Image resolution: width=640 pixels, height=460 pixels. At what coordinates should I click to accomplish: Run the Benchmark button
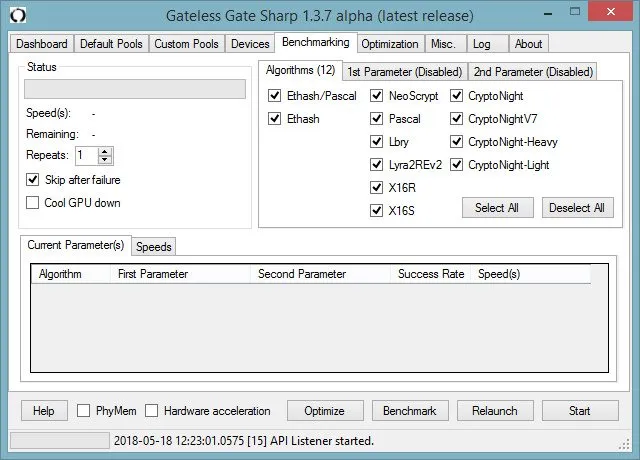pos(410,411)
